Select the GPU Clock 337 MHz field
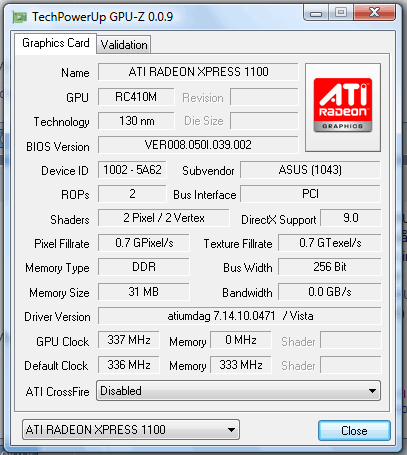 (129, 340)
